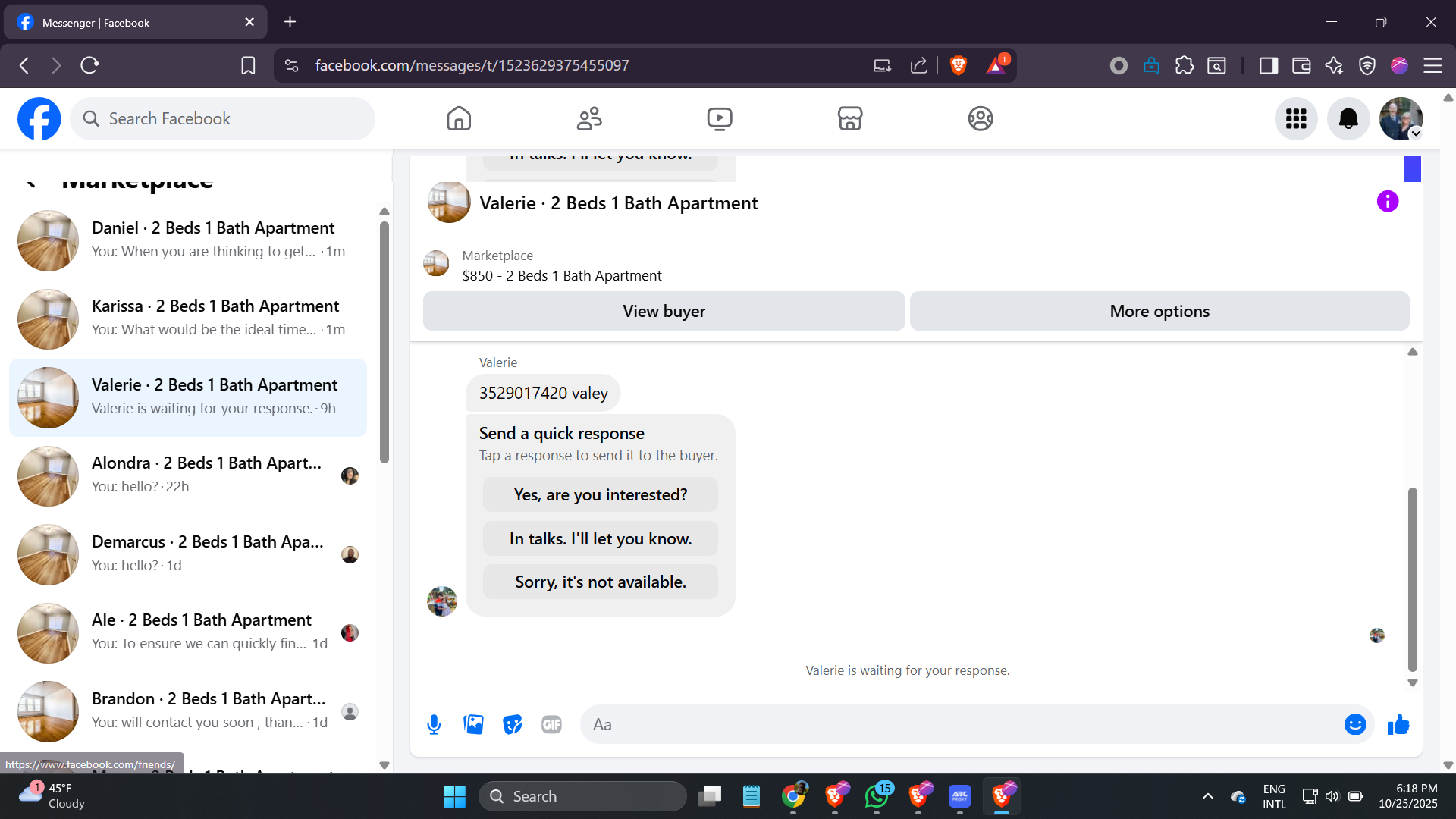Go to the Marketplace tab
Image resolution: width=1456 pixels, height=819 pixels.
click(x=849, y=119)
